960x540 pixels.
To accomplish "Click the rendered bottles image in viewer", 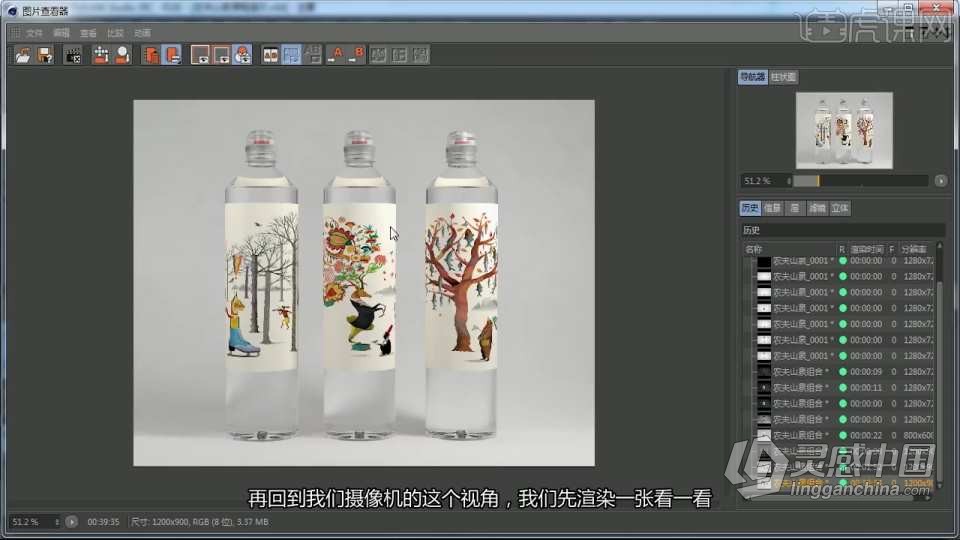I will point(364,283).
